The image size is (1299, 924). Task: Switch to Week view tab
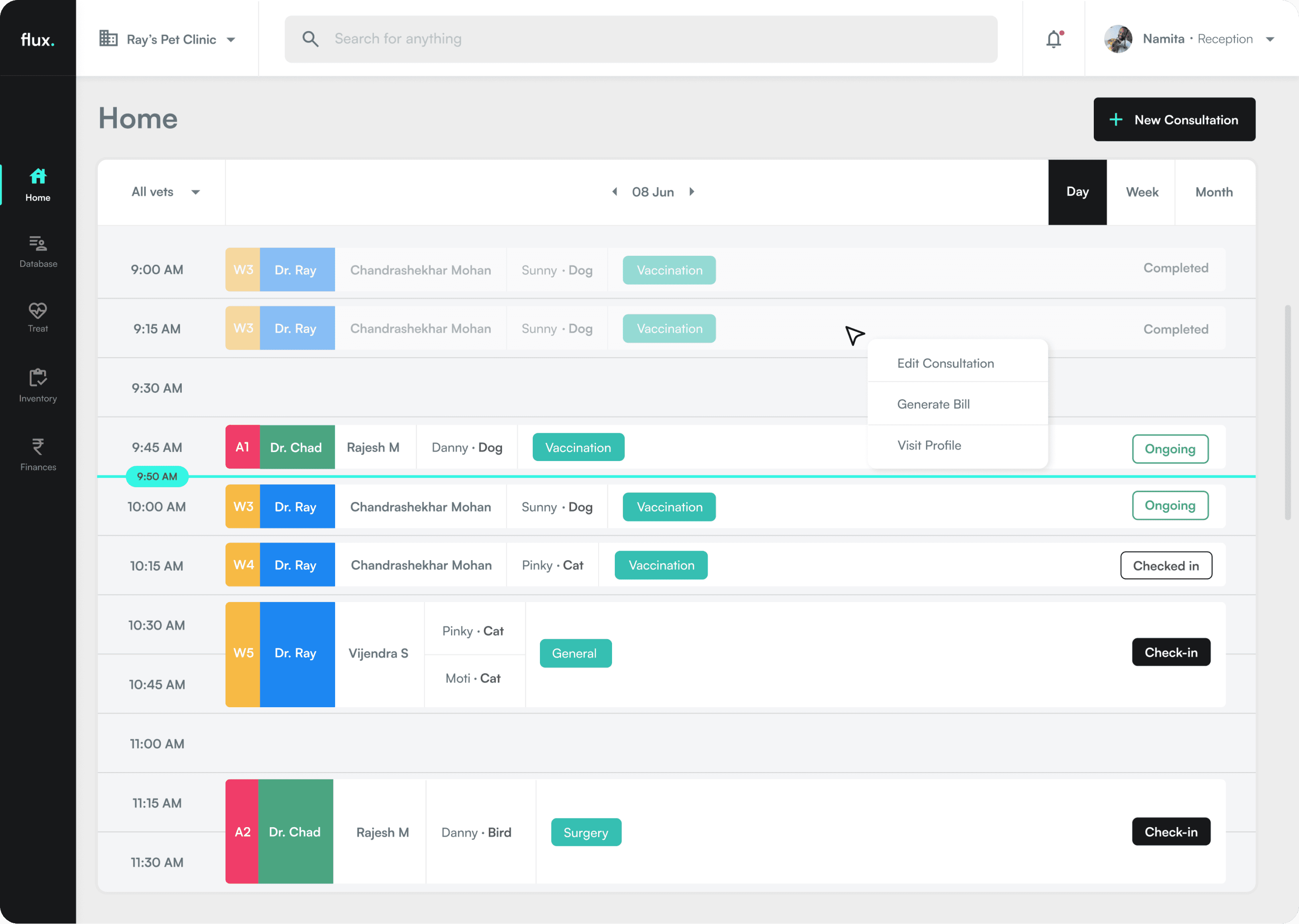(1141, 192)
